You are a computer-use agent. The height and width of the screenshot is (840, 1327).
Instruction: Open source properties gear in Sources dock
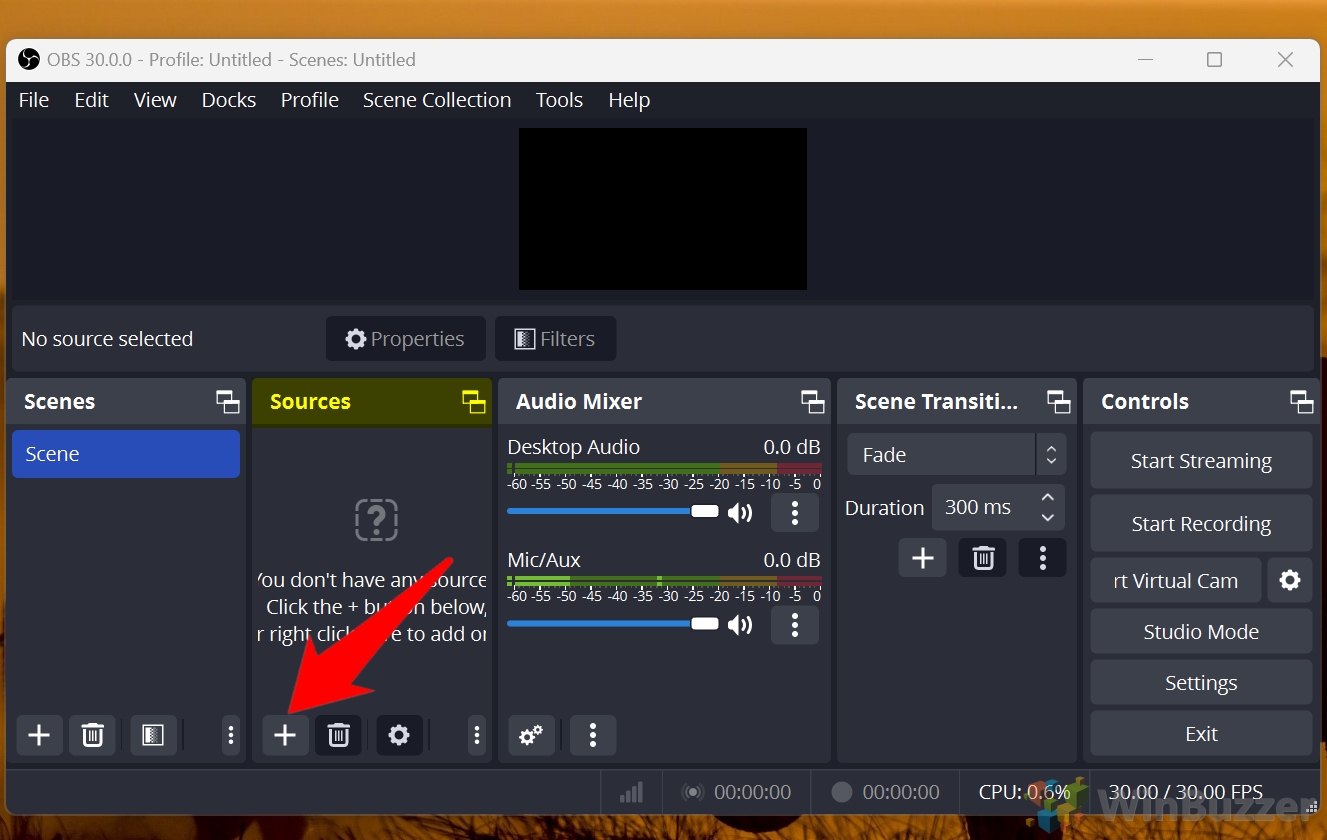coord(399,736)
